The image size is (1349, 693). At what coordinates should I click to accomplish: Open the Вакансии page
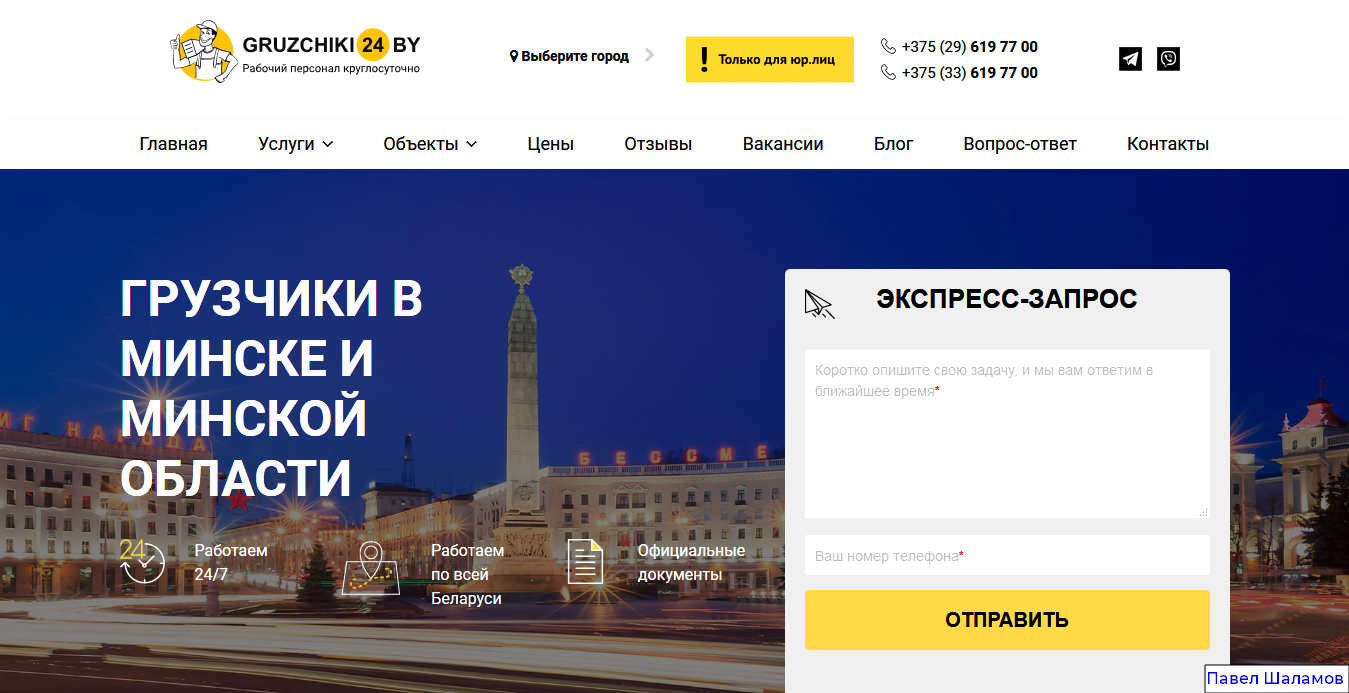point(783,144)
